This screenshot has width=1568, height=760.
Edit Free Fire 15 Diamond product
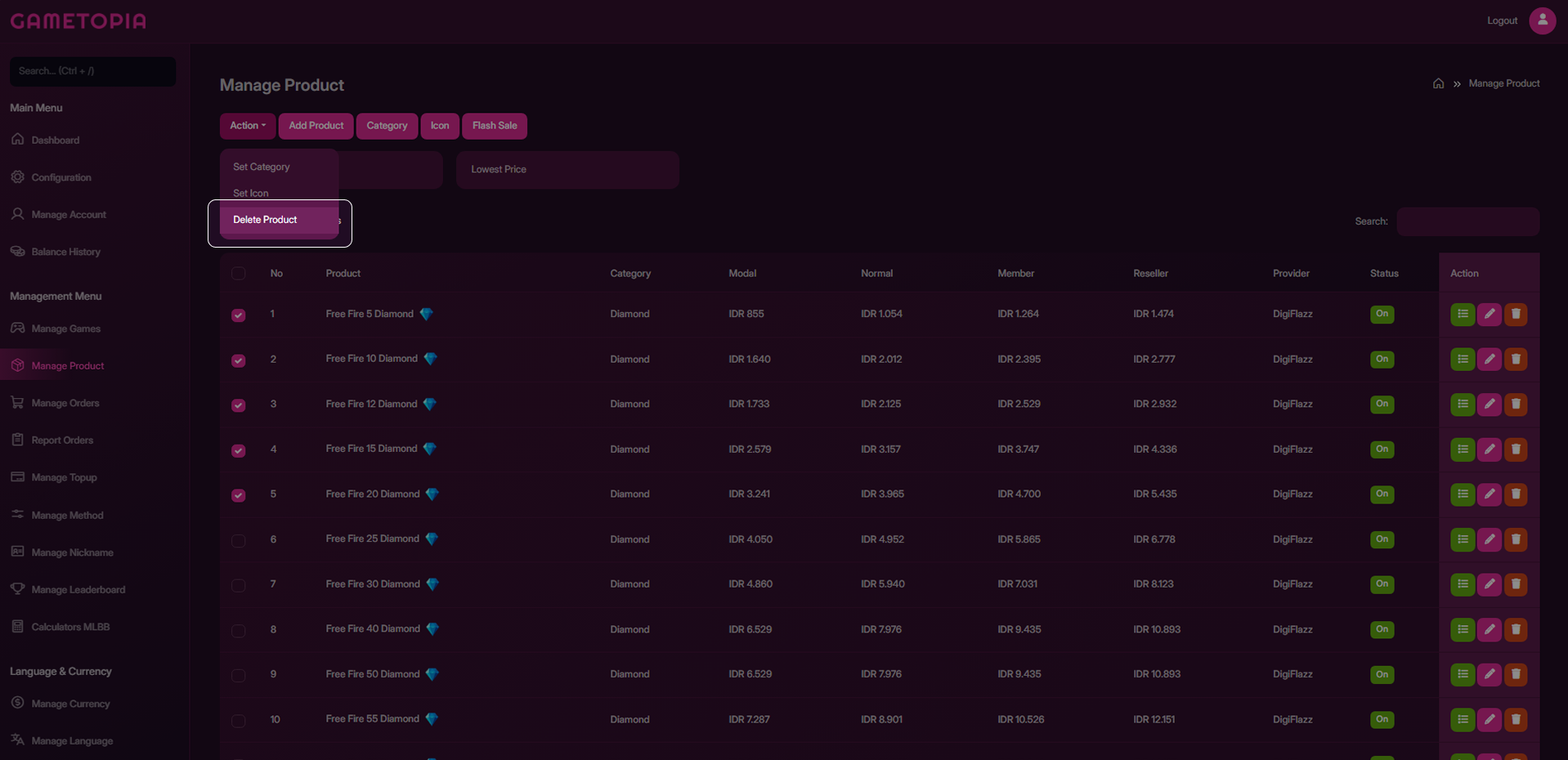pyautogui.click(x=1489, y=449)
